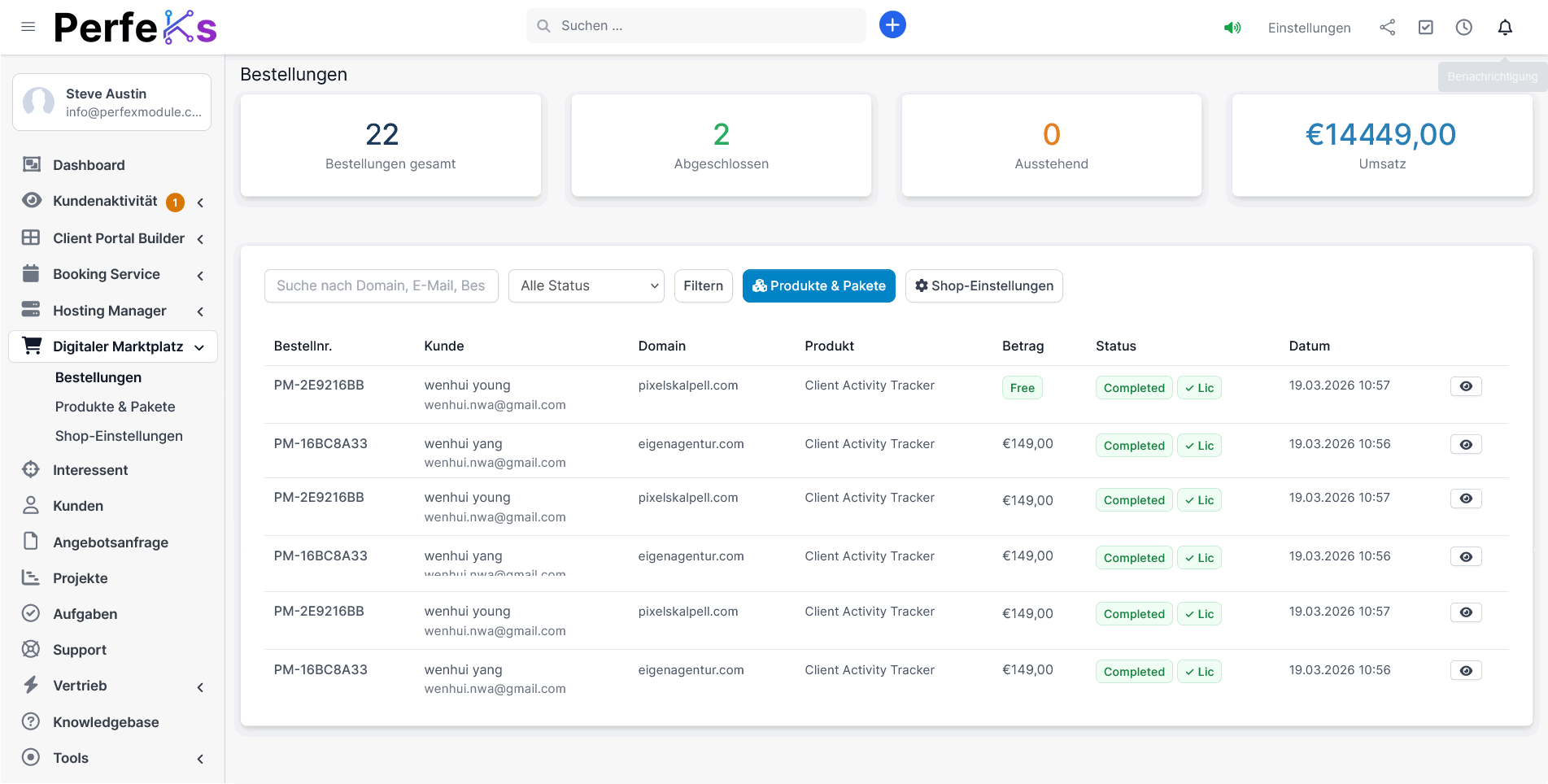The image size is (1548, 784).
Task: Click the eye icon for the last PM-16BC8A33 order
Action: point(1465,671)
